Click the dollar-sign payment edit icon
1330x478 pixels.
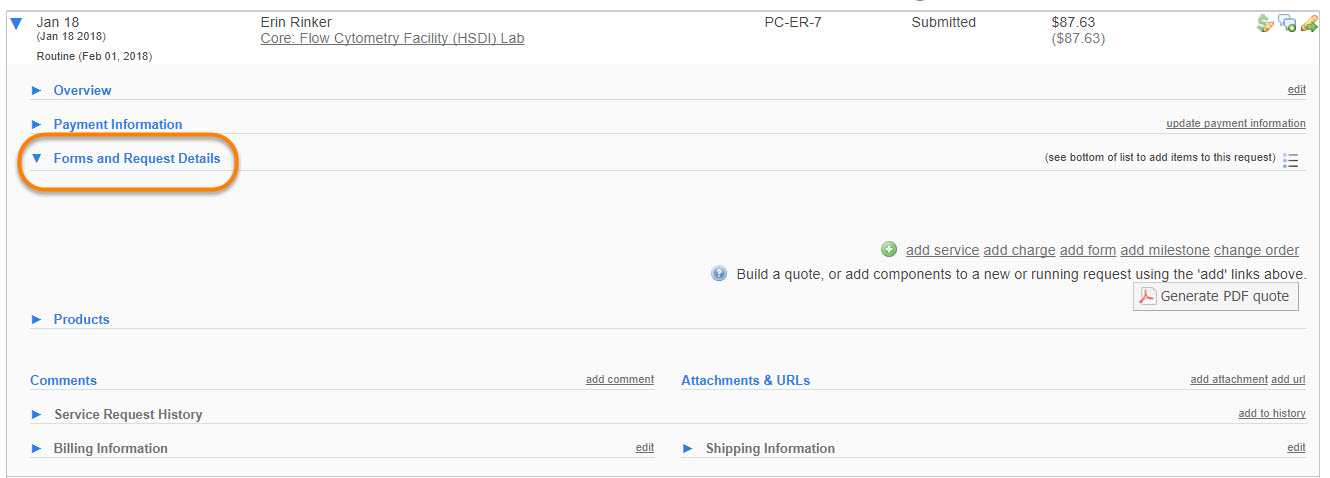[1265, 23]
